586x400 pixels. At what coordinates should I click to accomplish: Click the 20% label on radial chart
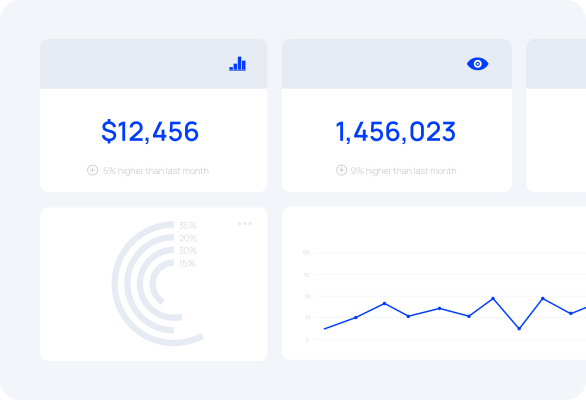coord(188,238)
